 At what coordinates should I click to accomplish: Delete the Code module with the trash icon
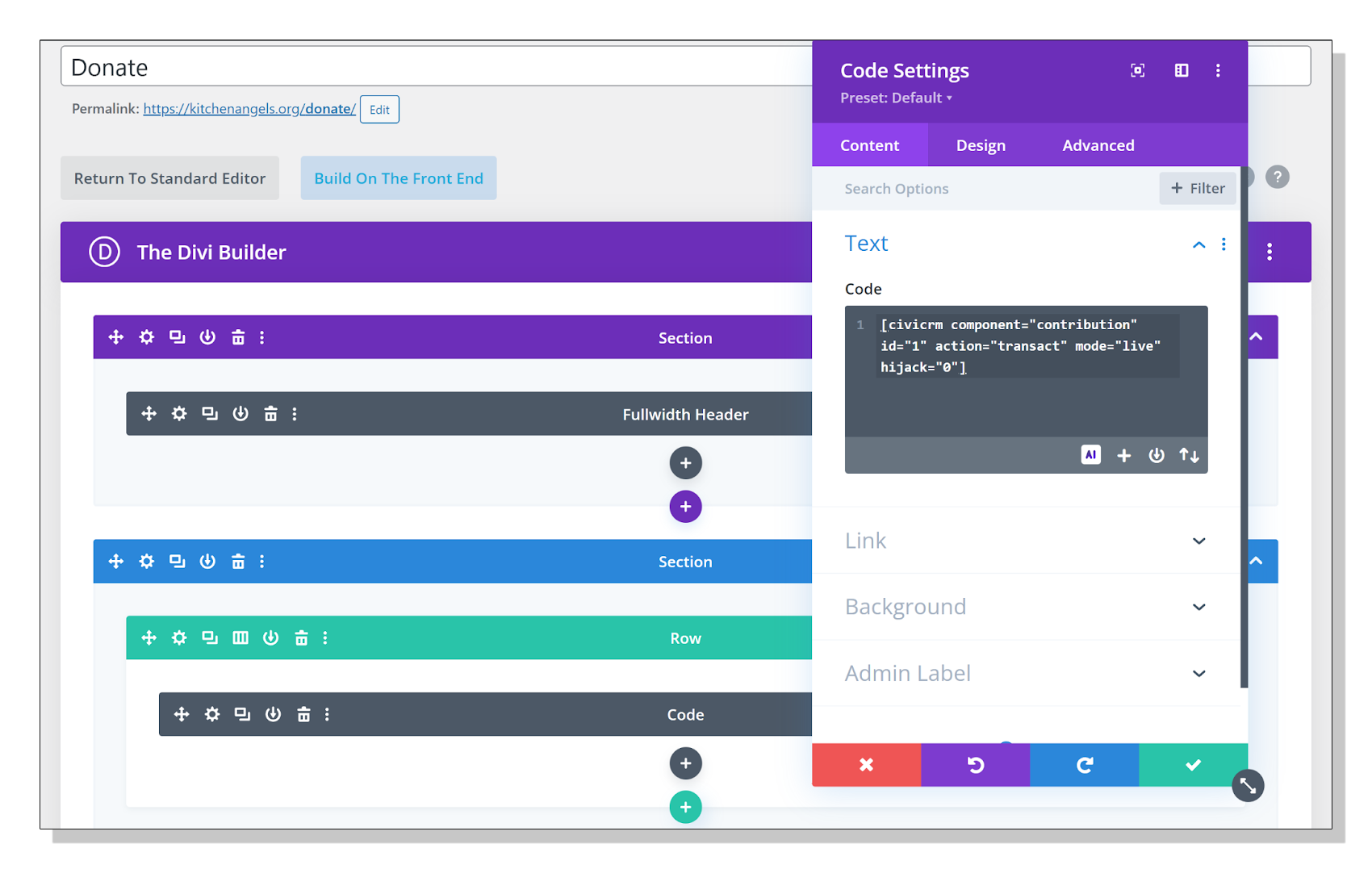(x=303, y=714)
